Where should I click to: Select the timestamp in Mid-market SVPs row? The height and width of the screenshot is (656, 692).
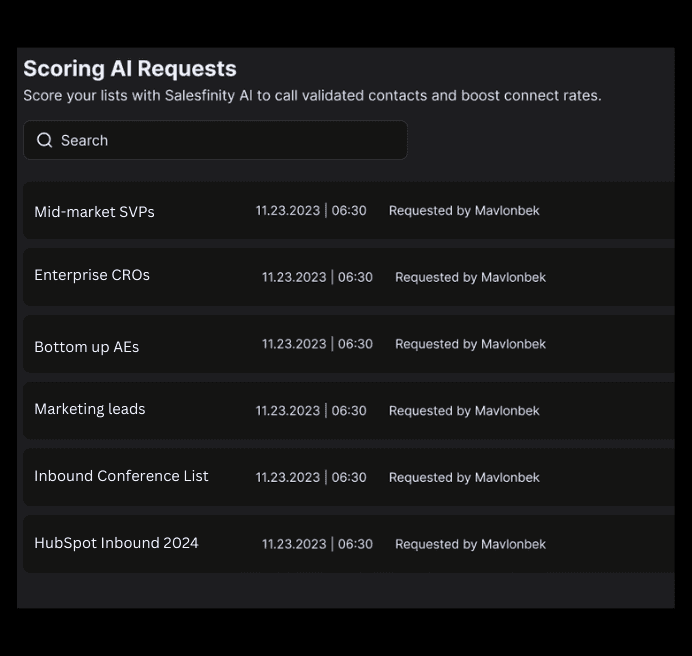click(311, 211)
